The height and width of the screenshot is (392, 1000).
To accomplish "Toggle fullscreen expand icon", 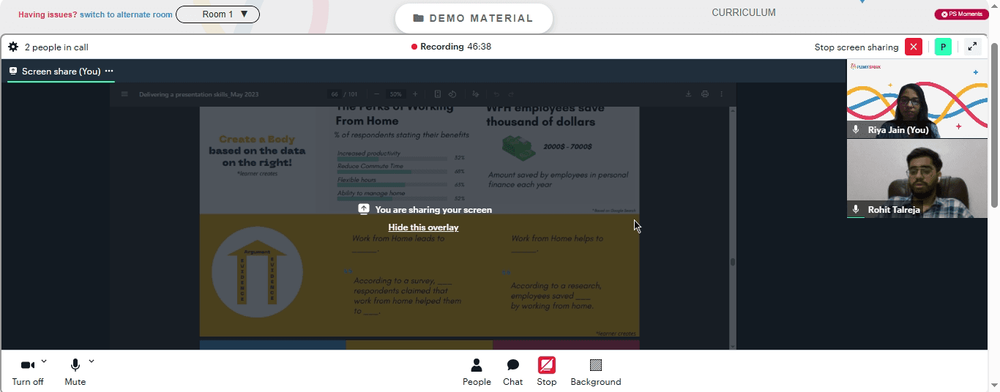I will [972, 47].
